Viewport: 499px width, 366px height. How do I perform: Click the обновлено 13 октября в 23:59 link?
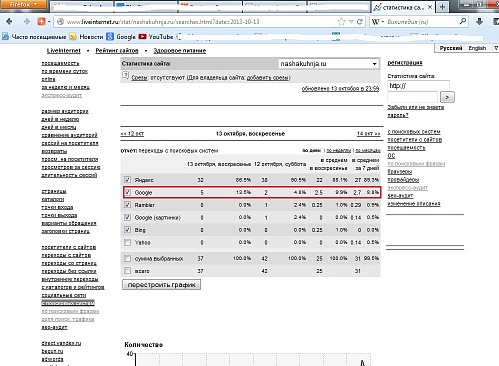click(340, 89)
